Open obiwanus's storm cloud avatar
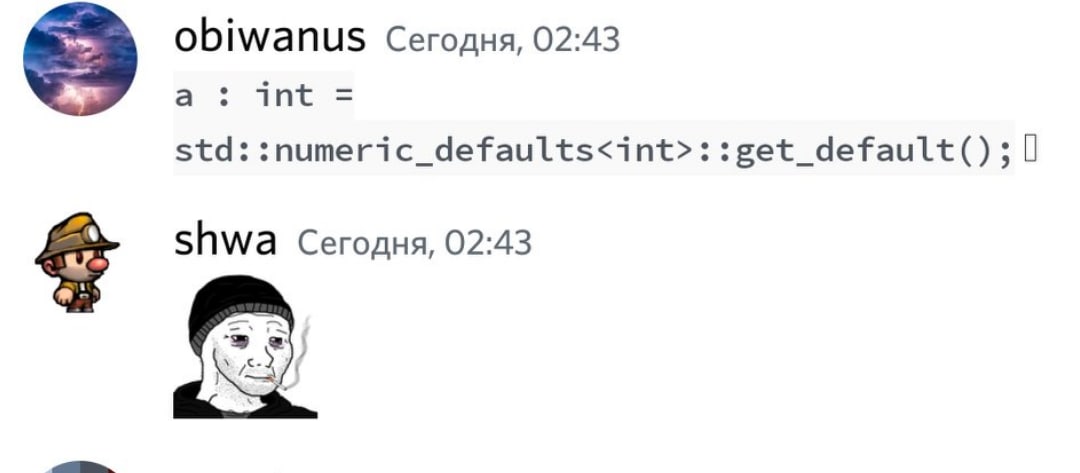The height and width of the screenshot is (473, 1080). point(80,59)
